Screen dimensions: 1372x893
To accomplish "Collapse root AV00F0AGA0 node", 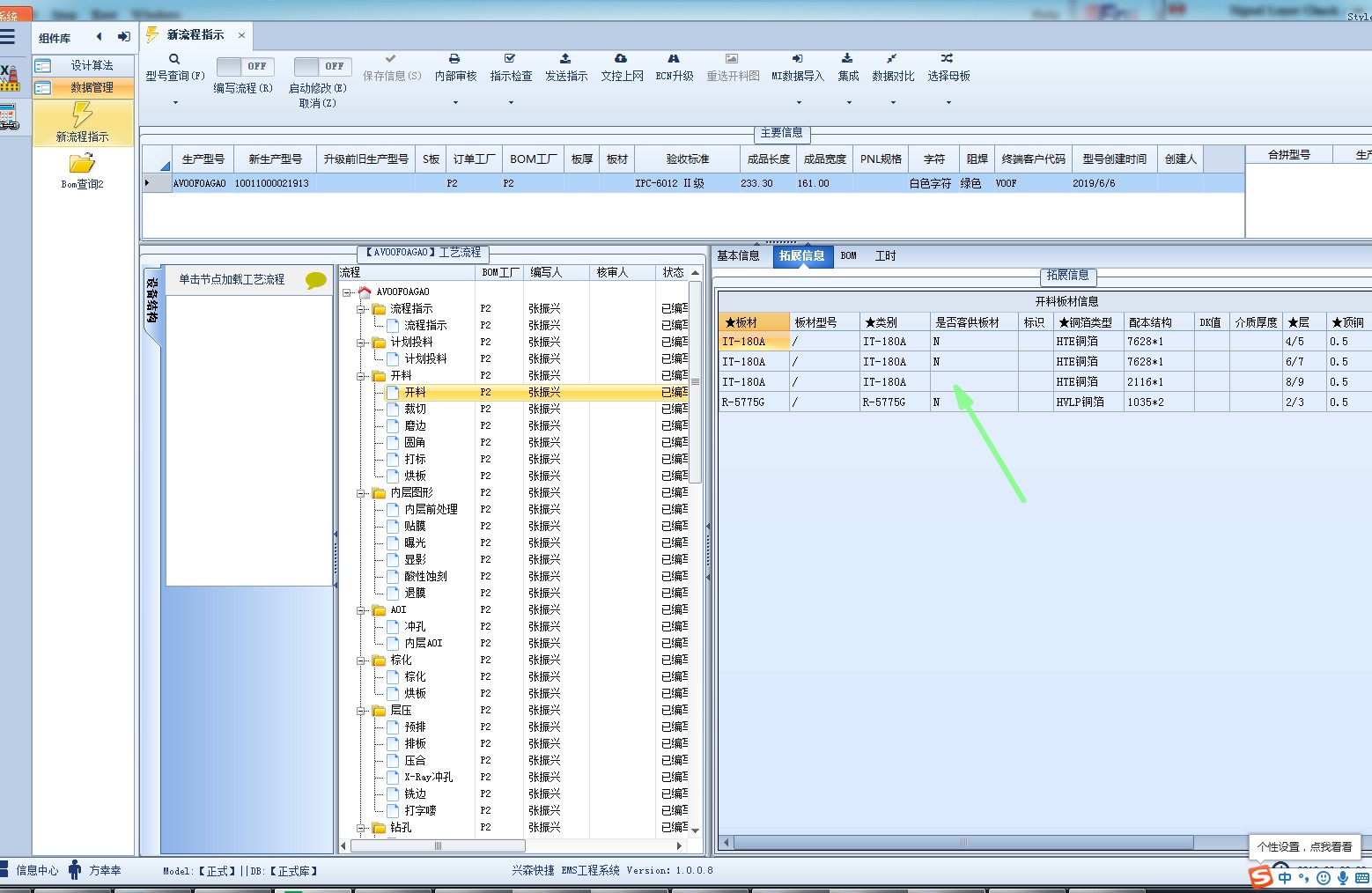I will click(x=347, y=292).
